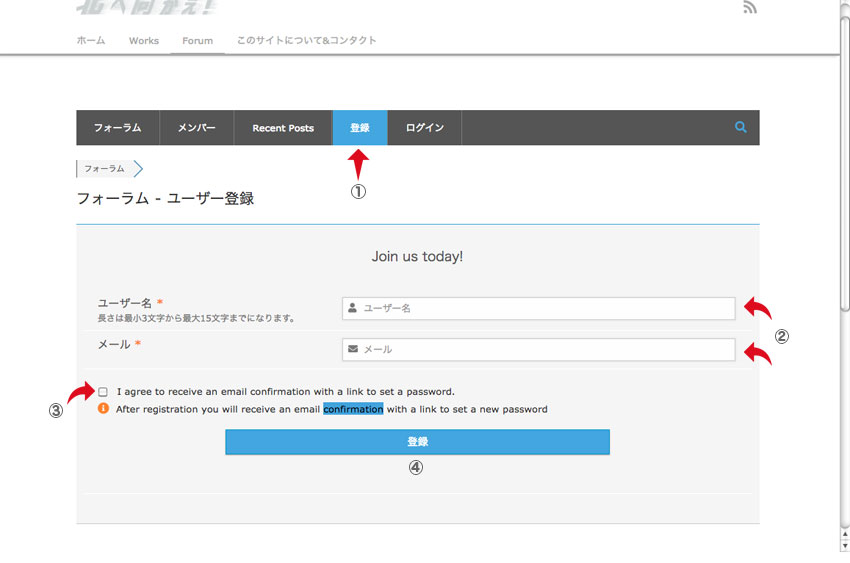The image size is (850, 563).
Task: Click the フォーラム breadcrumb link
Action: (x=104, y=169)
